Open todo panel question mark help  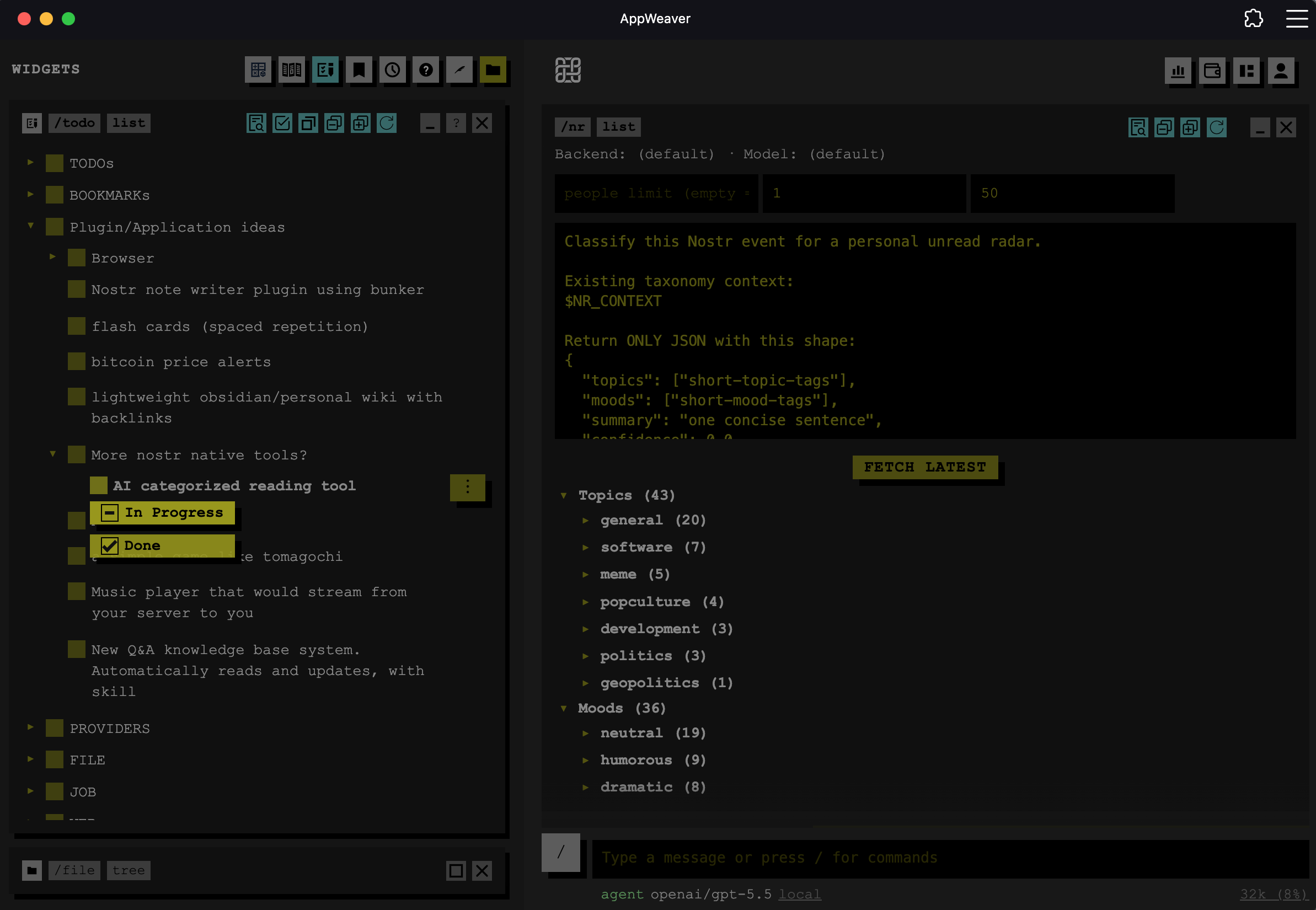click(456, 123)
